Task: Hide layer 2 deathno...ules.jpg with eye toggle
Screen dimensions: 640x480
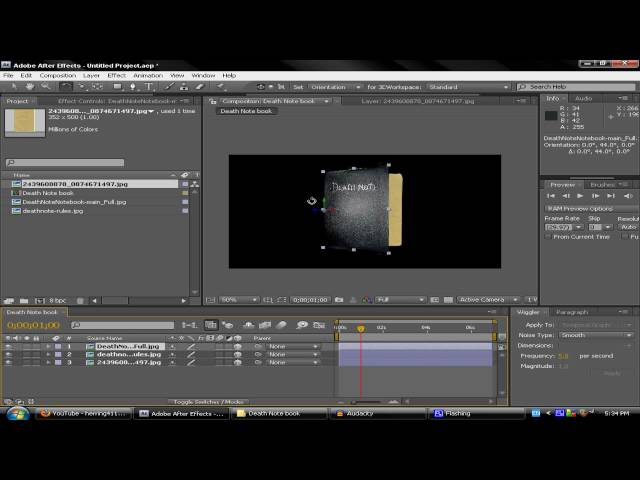Action: [9, 355]
